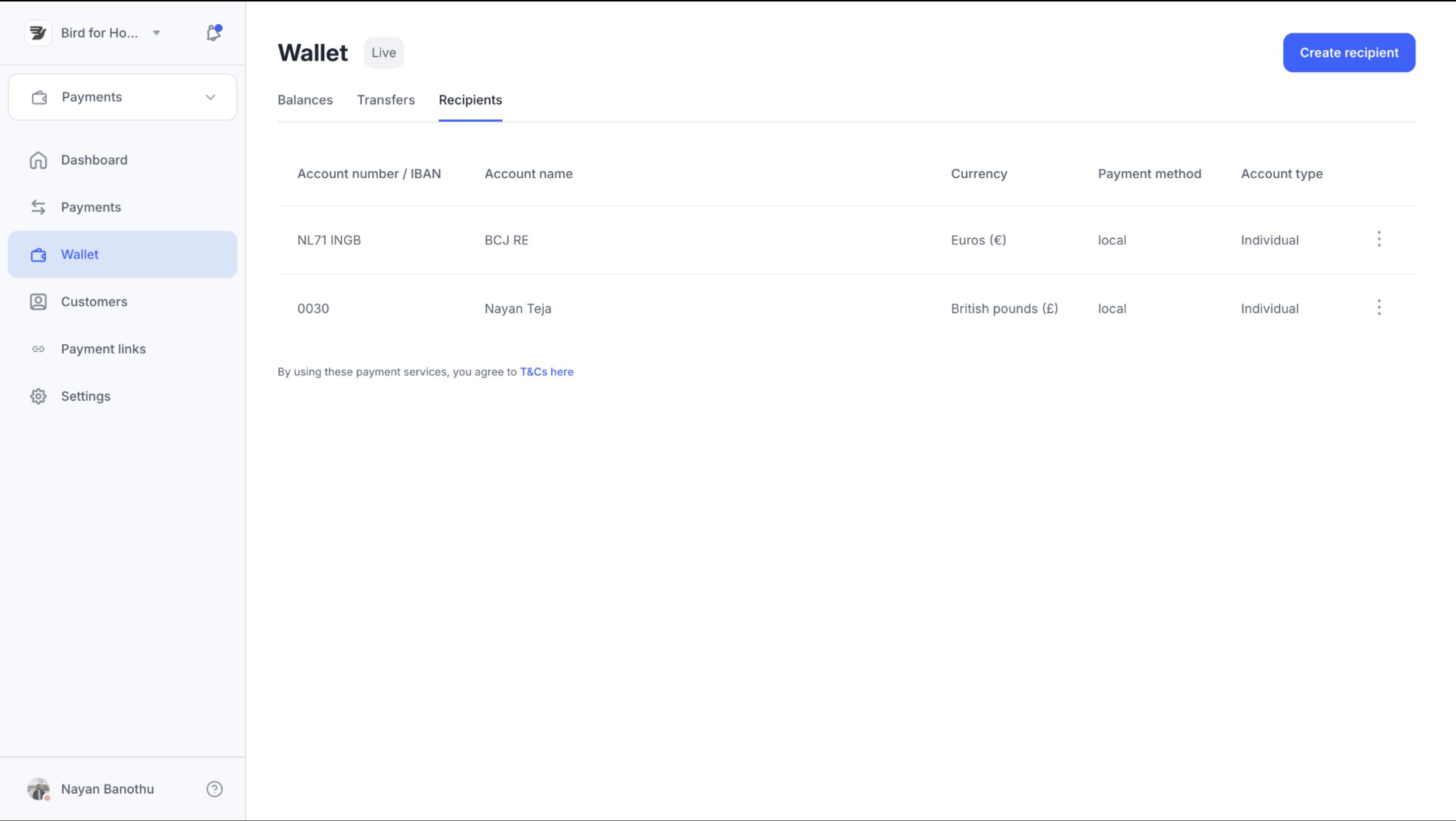This screenshot has height=821, width=1456.
Task: Expand the Payments product selector dropdown
Action: point(210,97)
